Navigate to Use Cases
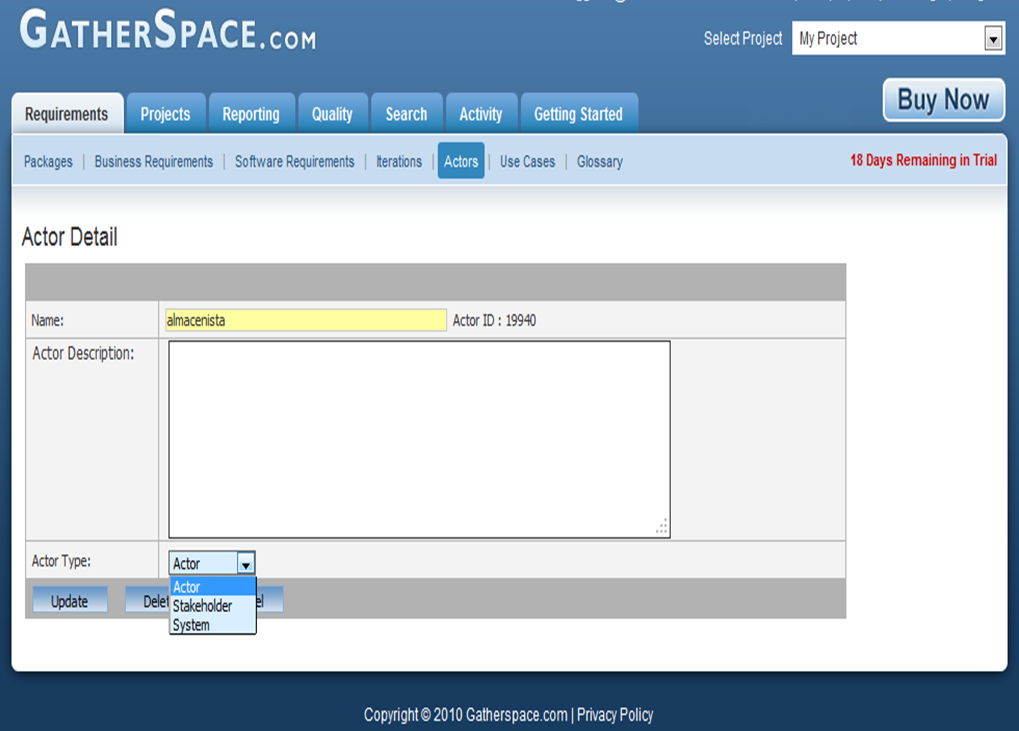The height and width of the screenshot is (731, 1019). click(527, 162)
